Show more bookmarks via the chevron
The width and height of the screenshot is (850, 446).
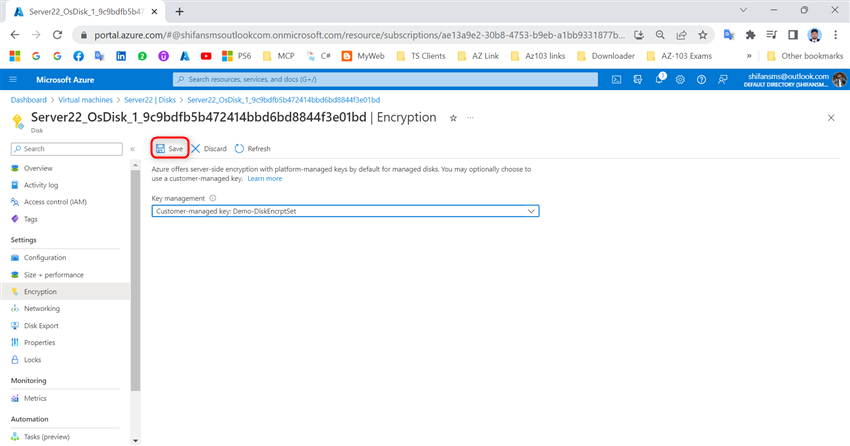coord(749,56)
